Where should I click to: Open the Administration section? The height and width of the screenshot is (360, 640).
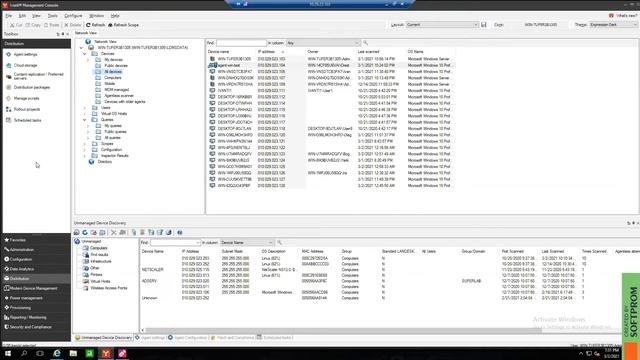(36, 249)
